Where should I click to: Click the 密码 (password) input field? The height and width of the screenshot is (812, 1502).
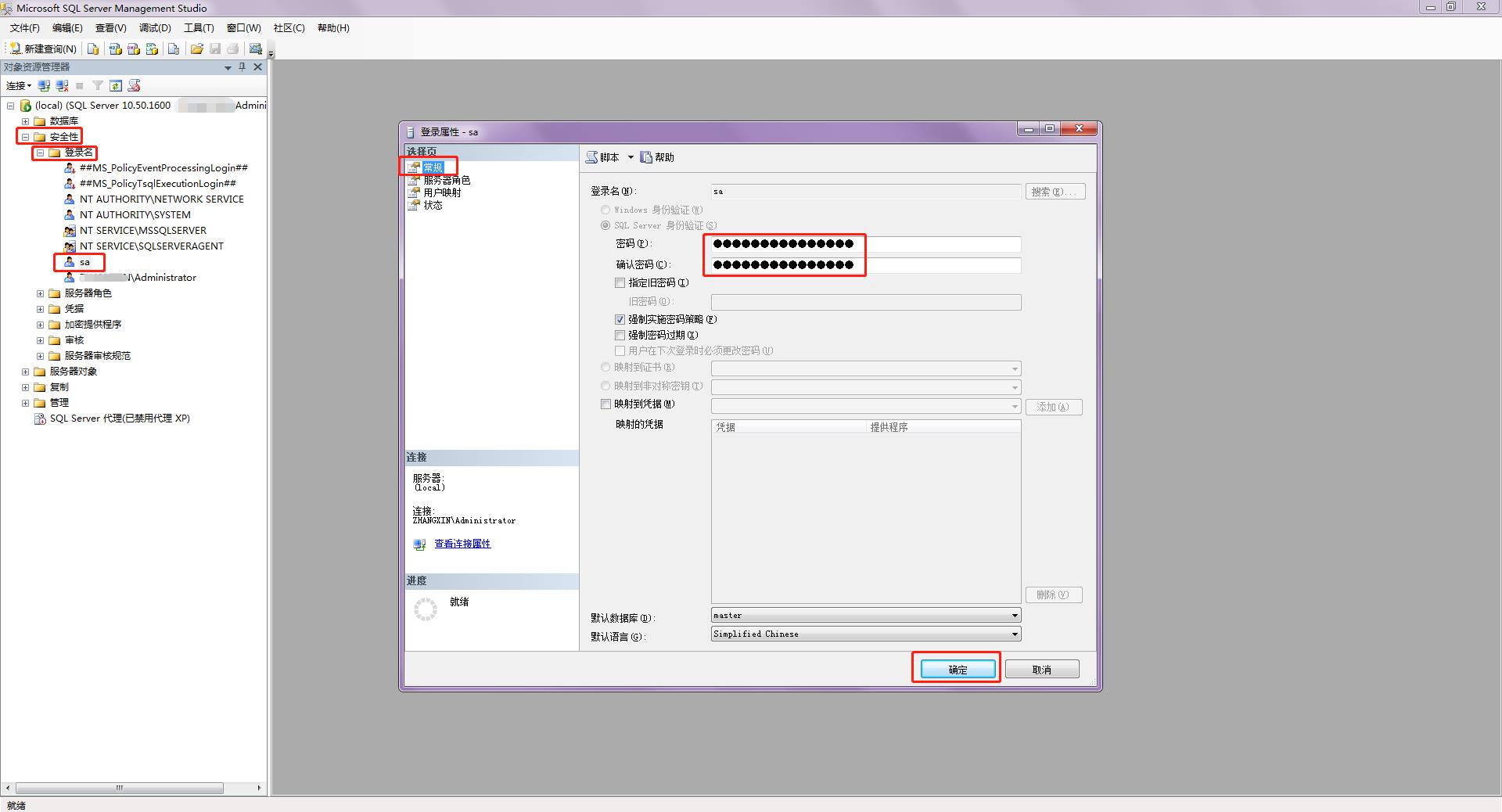[865, 244]
